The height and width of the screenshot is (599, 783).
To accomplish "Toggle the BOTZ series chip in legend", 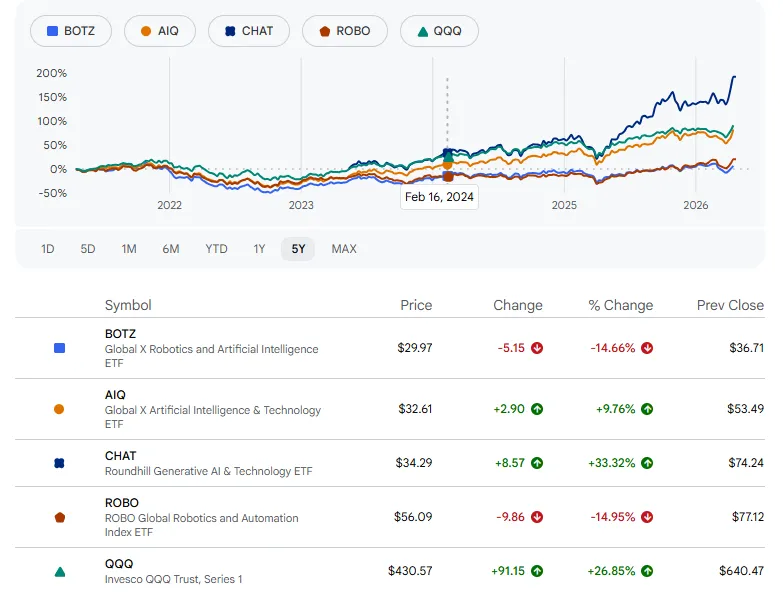I will click(x=71, y=31).
